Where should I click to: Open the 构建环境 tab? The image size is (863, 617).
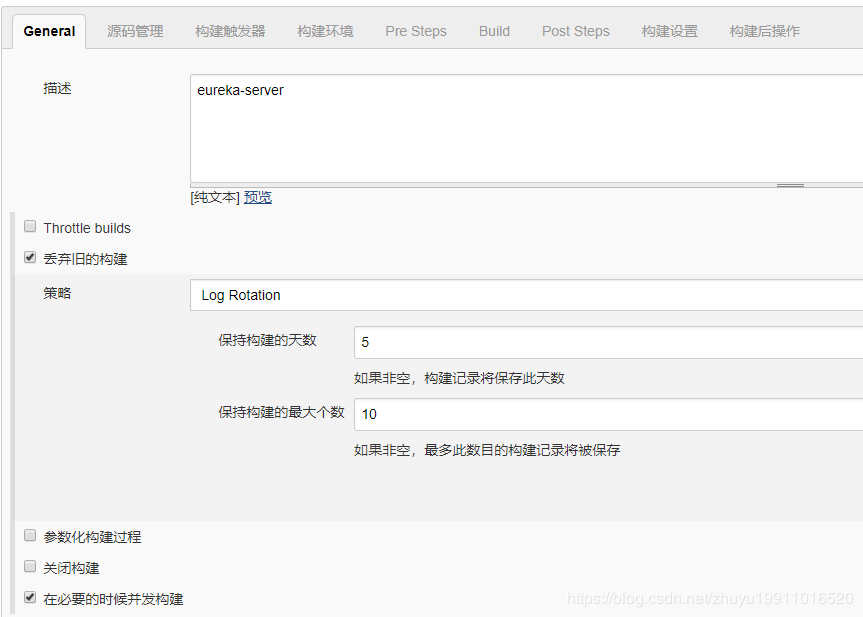(325, 31)
